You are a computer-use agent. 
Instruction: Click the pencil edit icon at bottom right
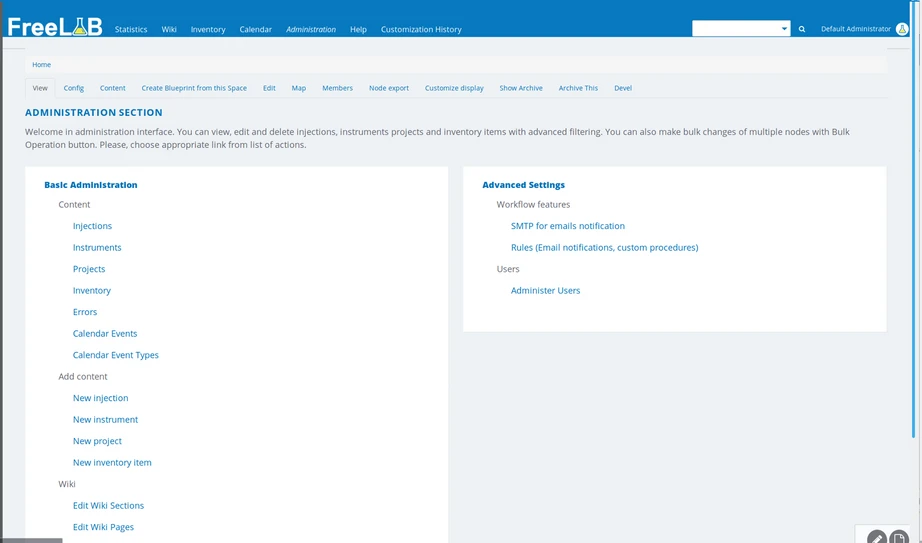coord(876,538)
